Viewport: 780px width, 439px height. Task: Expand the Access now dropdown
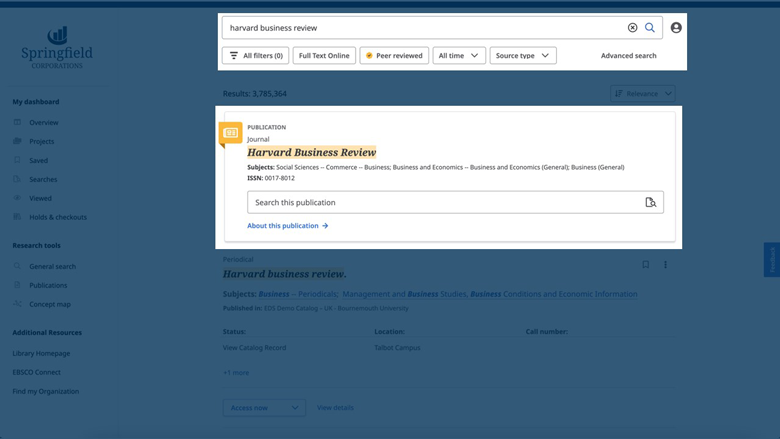point(264,408)
